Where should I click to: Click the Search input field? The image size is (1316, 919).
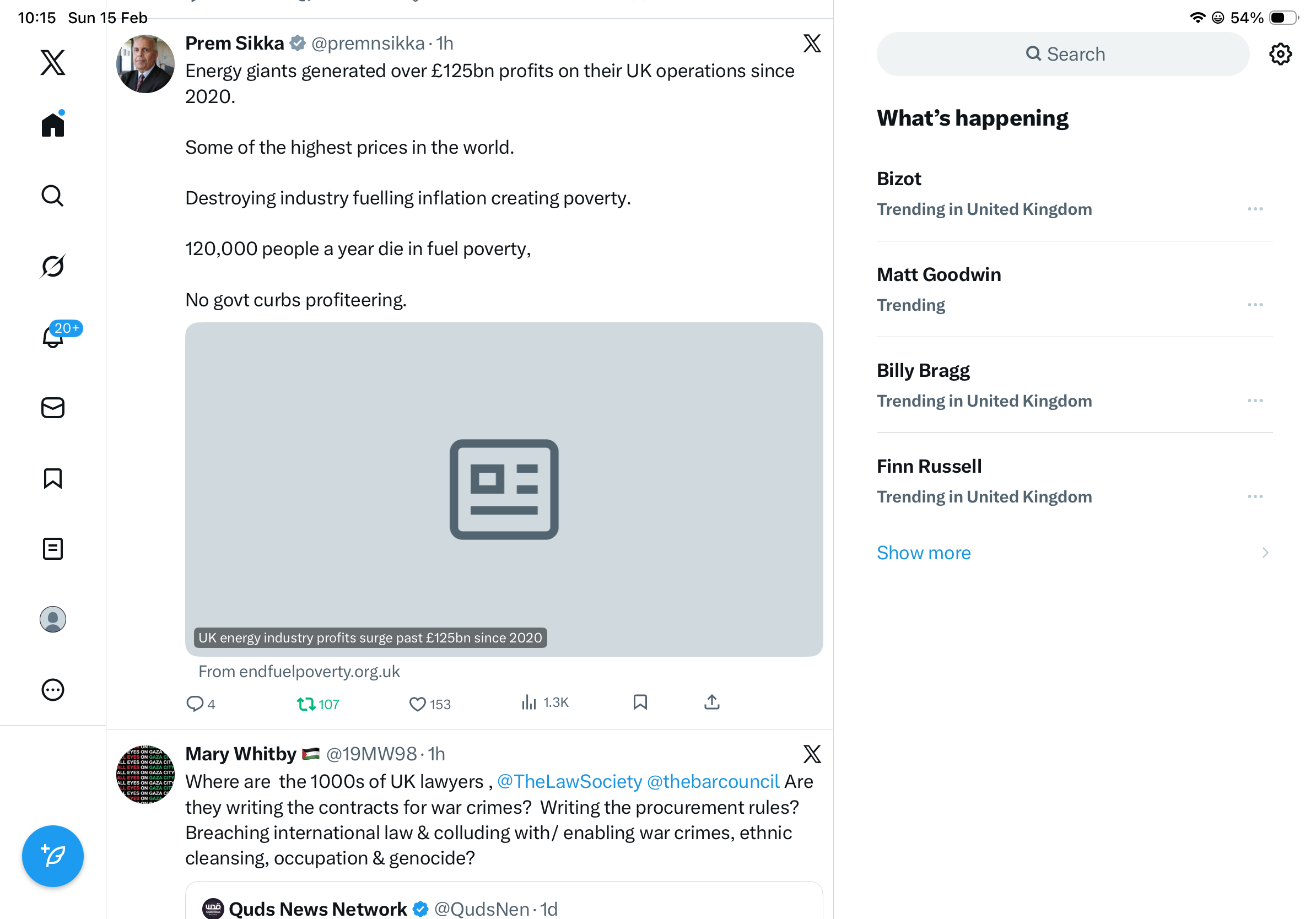[x=1062, y=55]
